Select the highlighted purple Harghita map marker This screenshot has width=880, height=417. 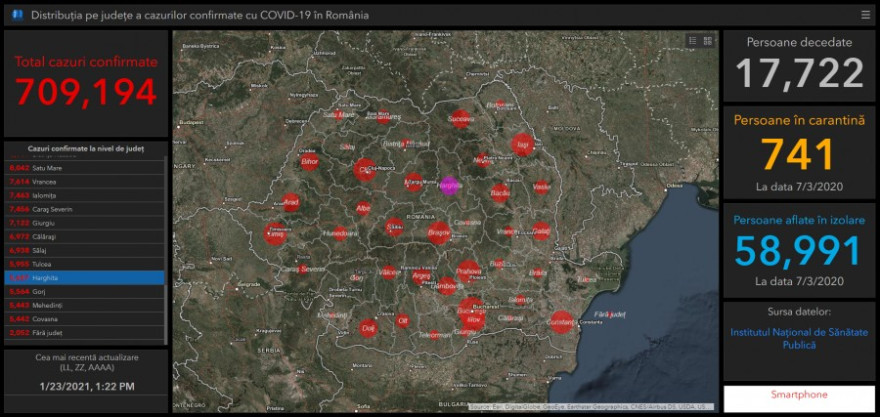pos(449,185)
